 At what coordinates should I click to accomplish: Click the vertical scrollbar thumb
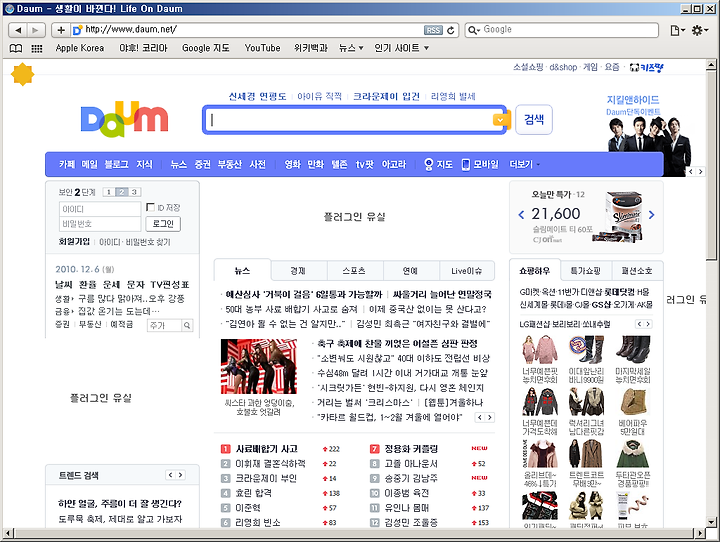point(711,164)
